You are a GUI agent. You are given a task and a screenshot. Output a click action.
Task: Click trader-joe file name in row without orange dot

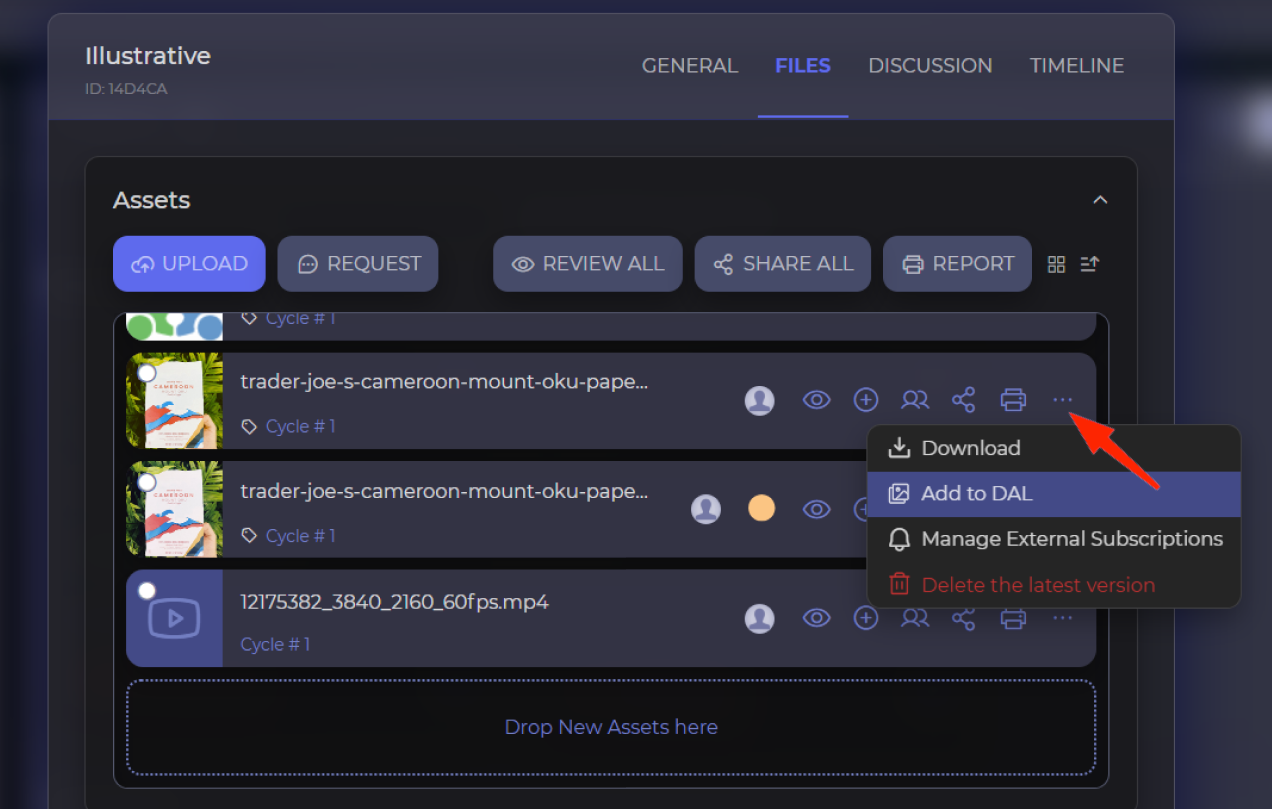click(445, 382)
